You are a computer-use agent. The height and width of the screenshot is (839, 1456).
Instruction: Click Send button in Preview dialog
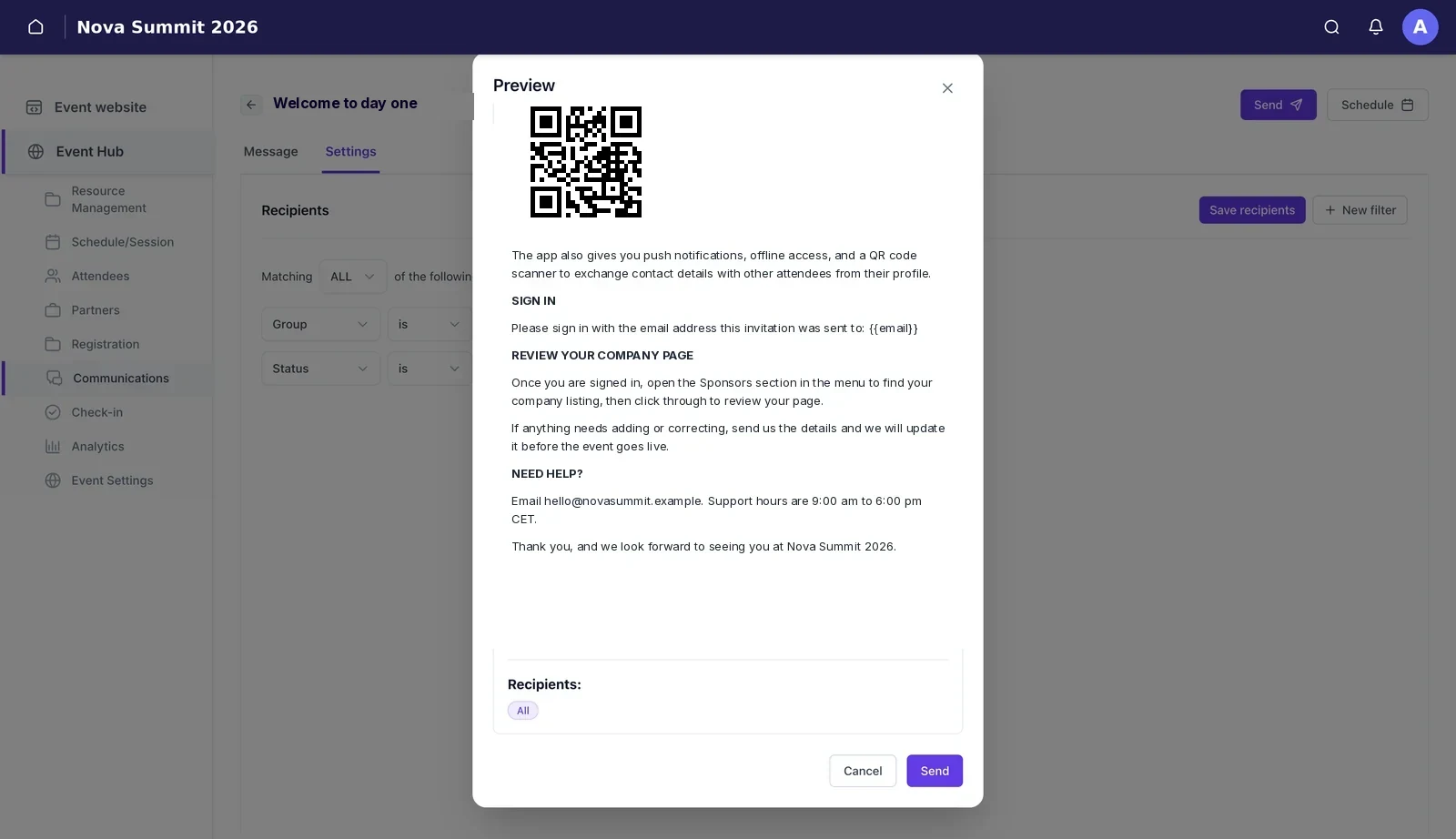[935, 771]
